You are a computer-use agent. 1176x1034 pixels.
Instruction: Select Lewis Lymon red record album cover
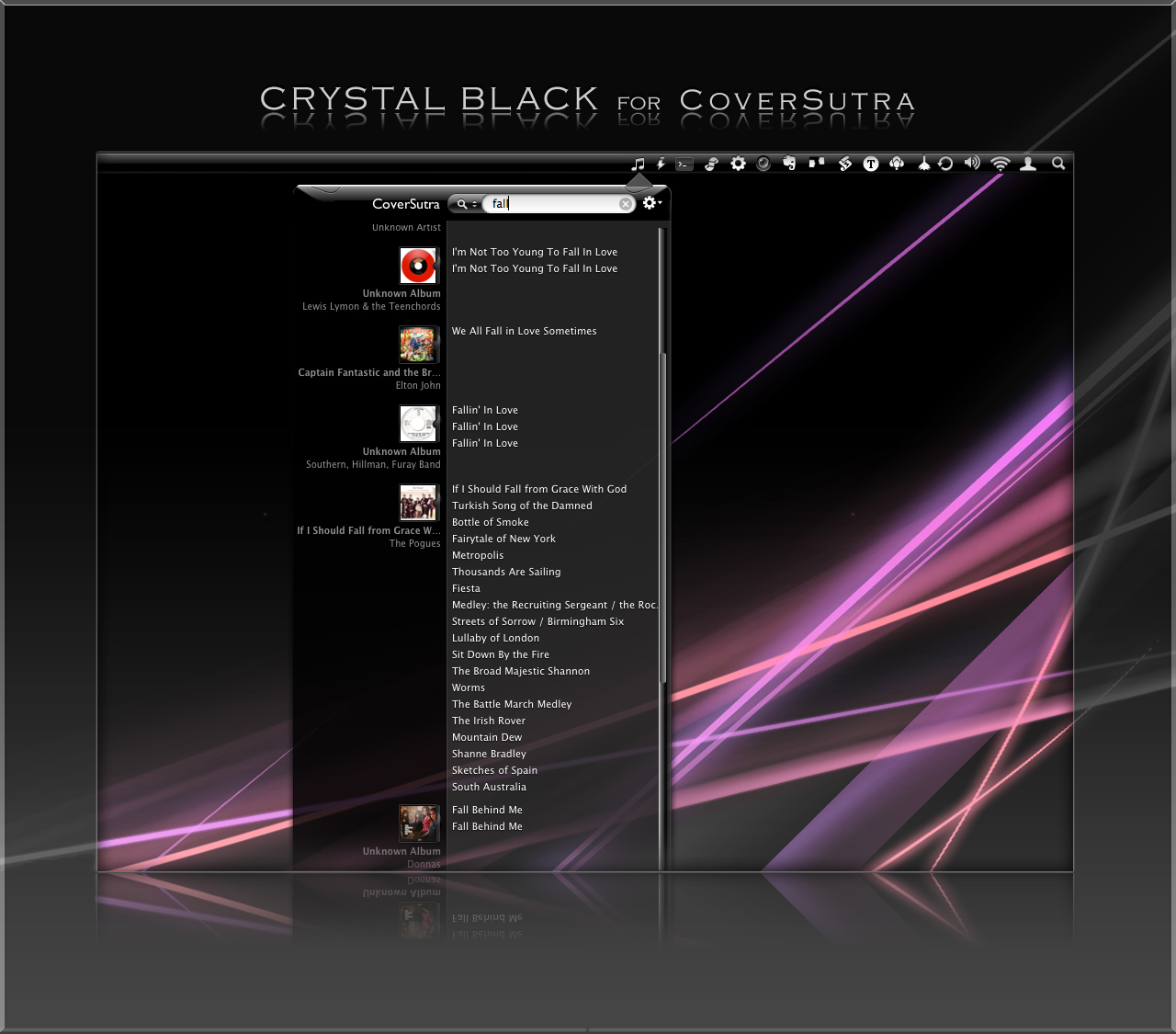click(x=418, y=266)
